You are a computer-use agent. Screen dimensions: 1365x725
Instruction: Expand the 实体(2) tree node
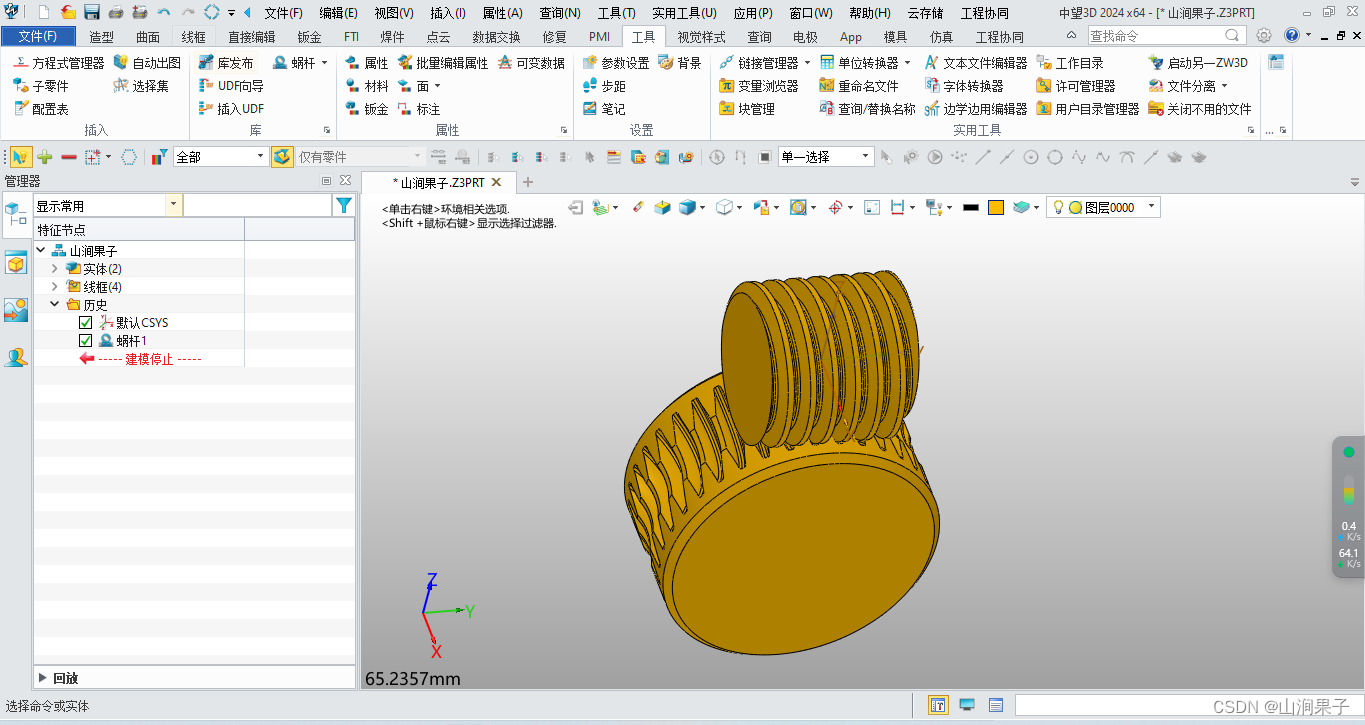pos(55,268)
